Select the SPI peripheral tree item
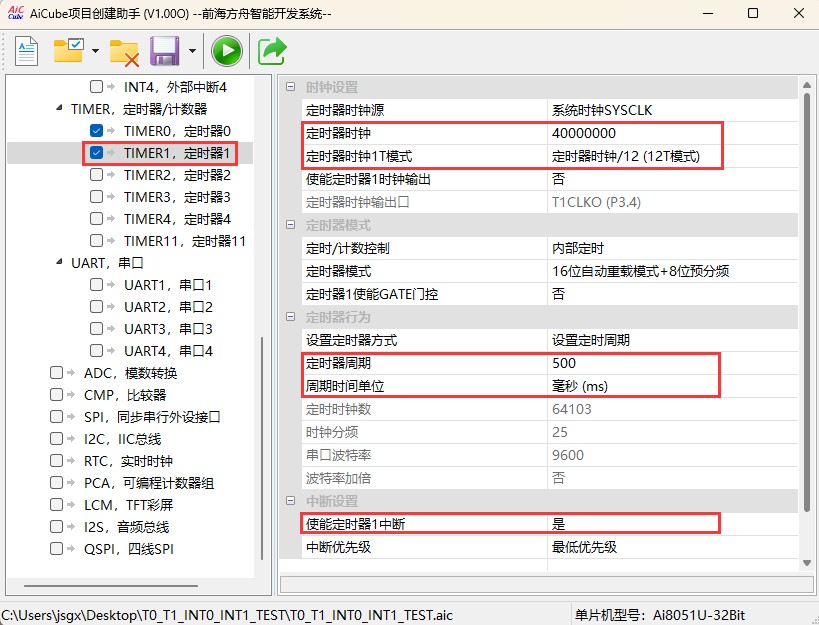The width and height of the screenshot is (819, 625). (151, 417)
